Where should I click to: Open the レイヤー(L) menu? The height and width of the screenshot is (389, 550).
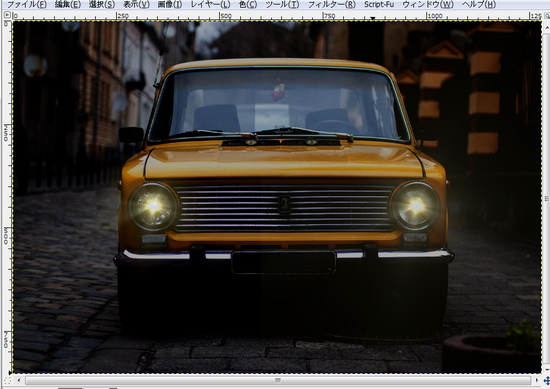coord(210,5)
